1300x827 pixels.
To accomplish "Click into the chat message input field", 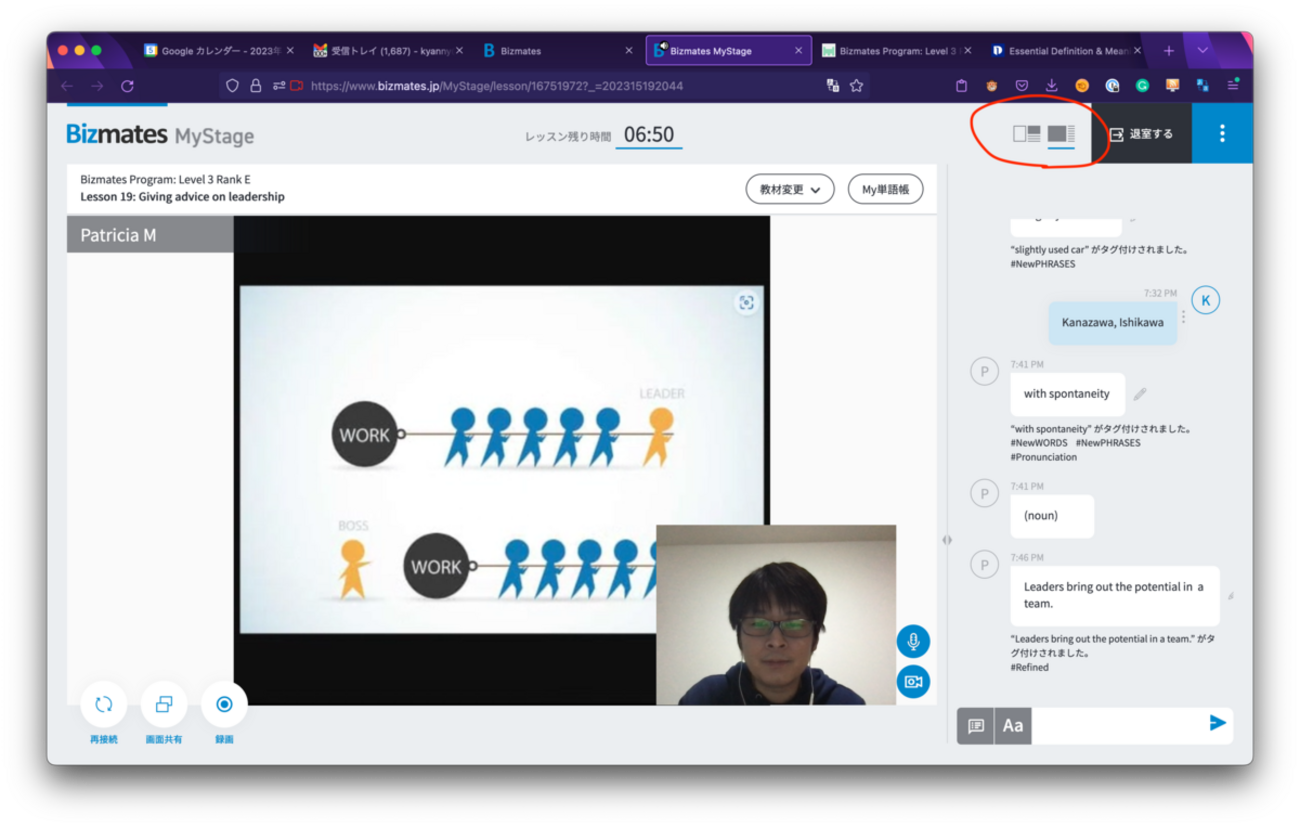I will 1117,726.
